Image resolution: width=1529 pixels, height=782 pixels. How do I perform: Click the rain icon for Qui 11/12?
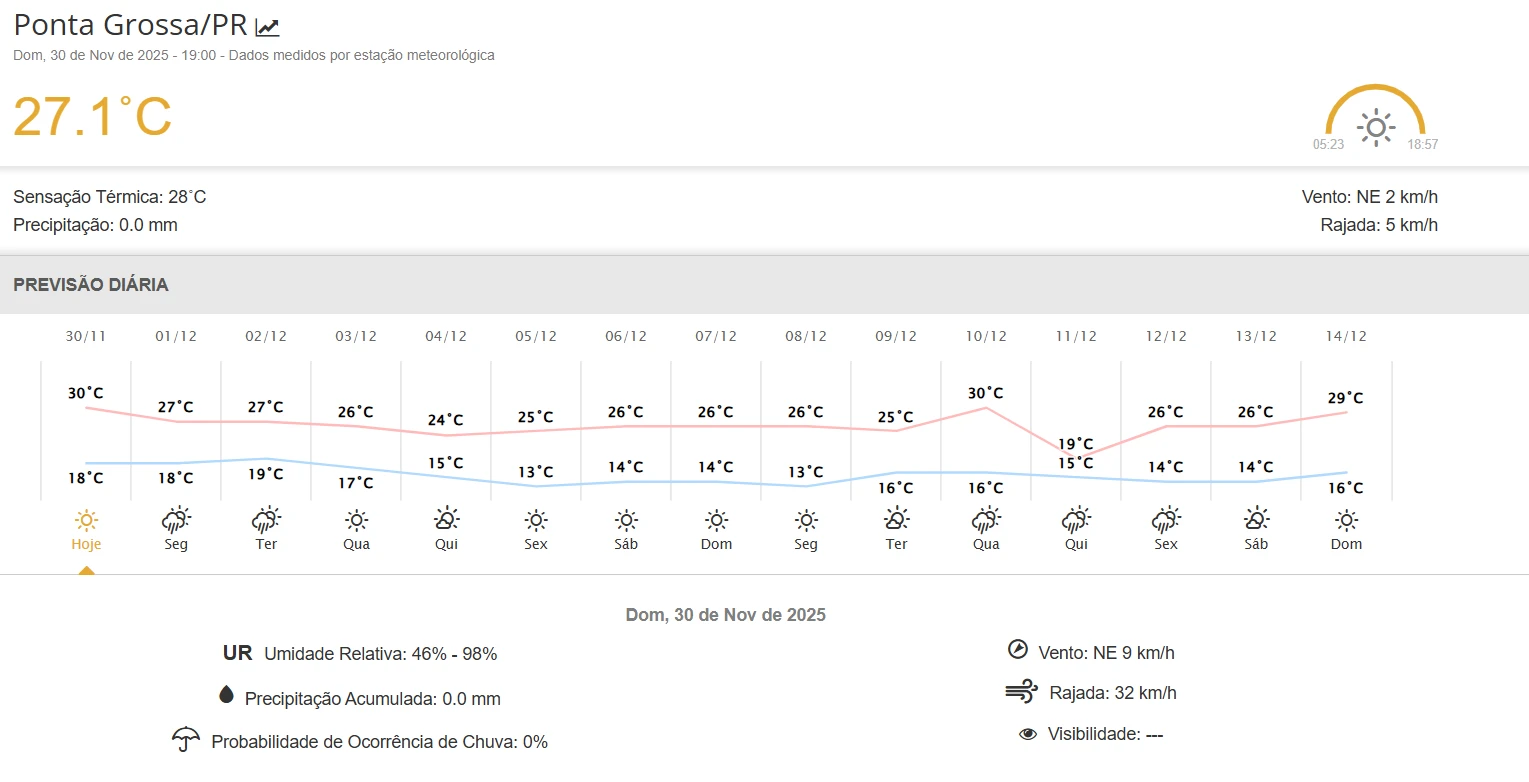pos(1076,520)
